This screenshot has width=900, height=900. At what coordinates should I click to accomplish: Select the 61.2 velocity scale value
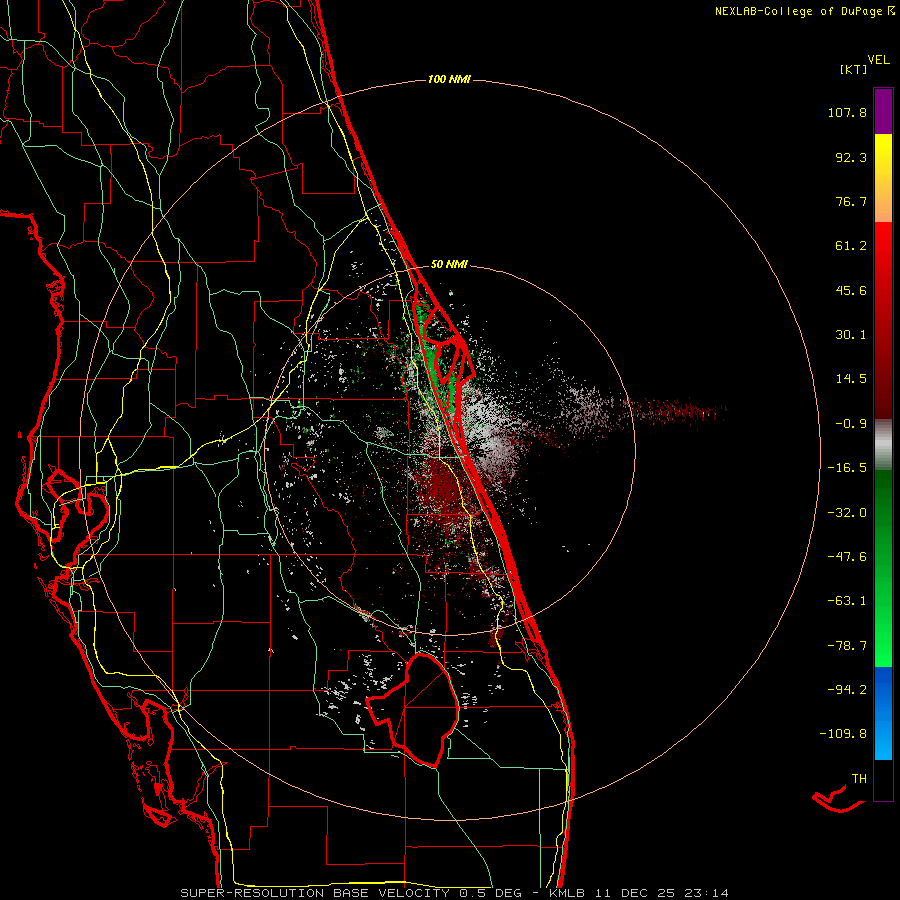coord(851,246)
